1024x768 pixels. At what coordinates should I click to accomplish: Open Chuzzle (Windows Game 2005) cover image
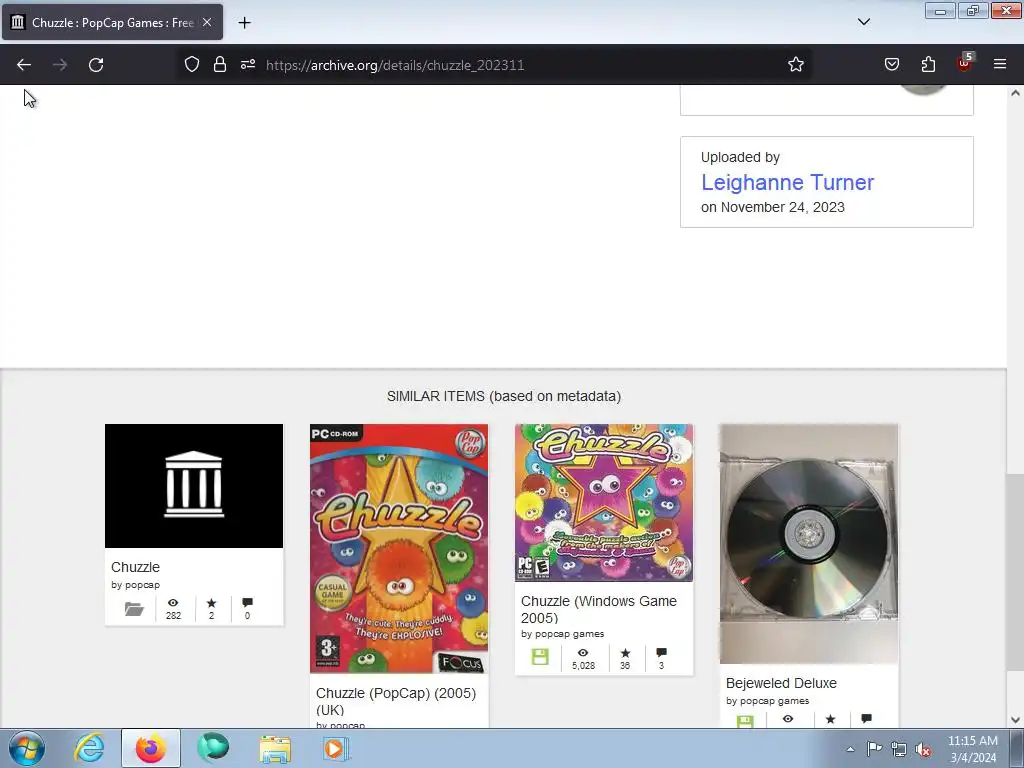(x=603, y=503)
